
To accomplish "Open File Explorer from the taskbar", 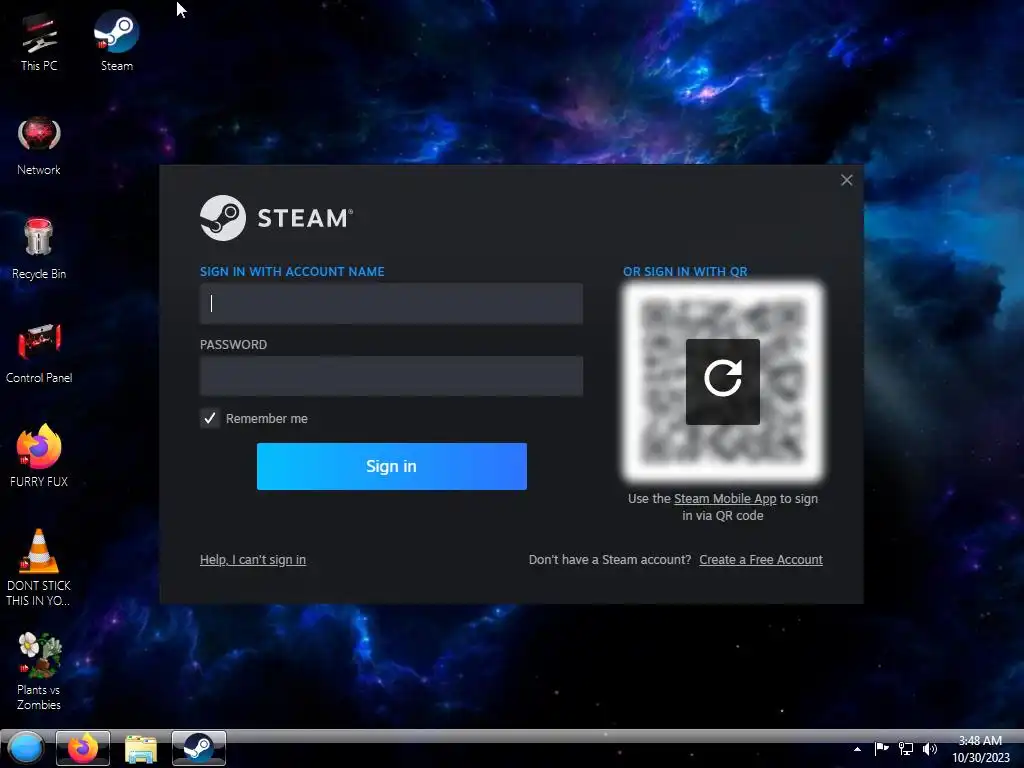I will [x=140, y=748].
